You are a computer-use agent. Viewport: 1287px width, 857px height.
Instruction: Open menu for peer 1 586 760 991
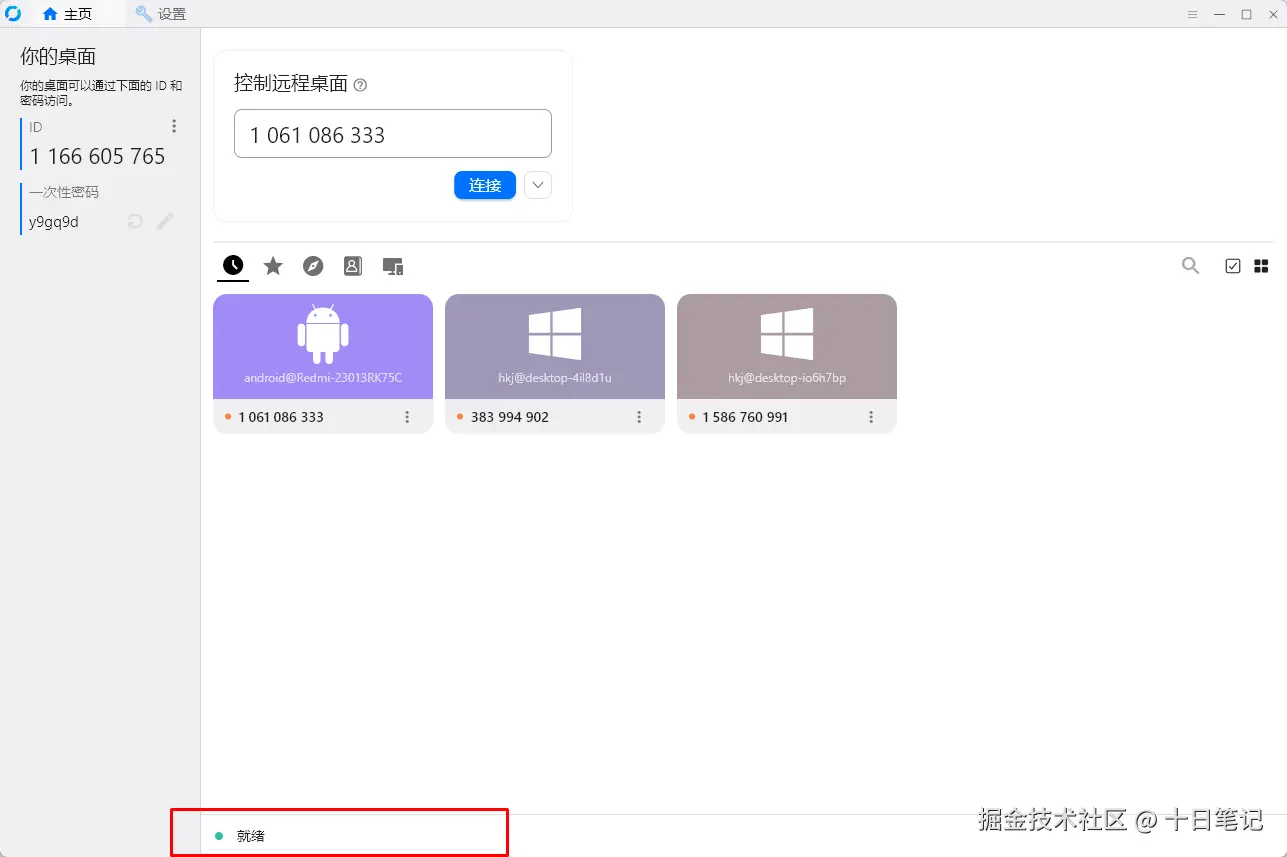point(871,417)
